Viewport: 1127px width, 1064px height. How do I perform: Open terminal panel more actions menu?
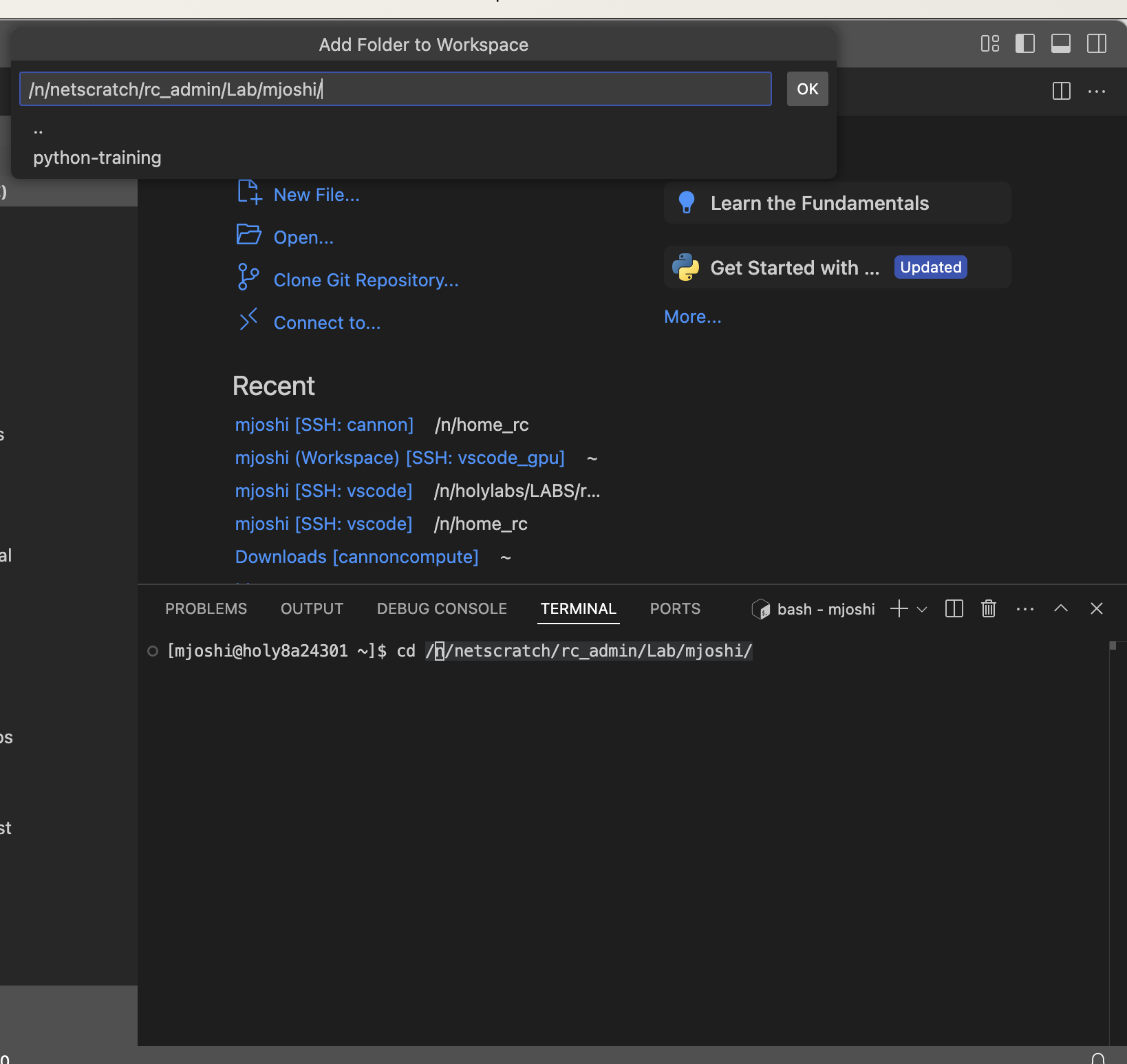(x=1024, y=609)
